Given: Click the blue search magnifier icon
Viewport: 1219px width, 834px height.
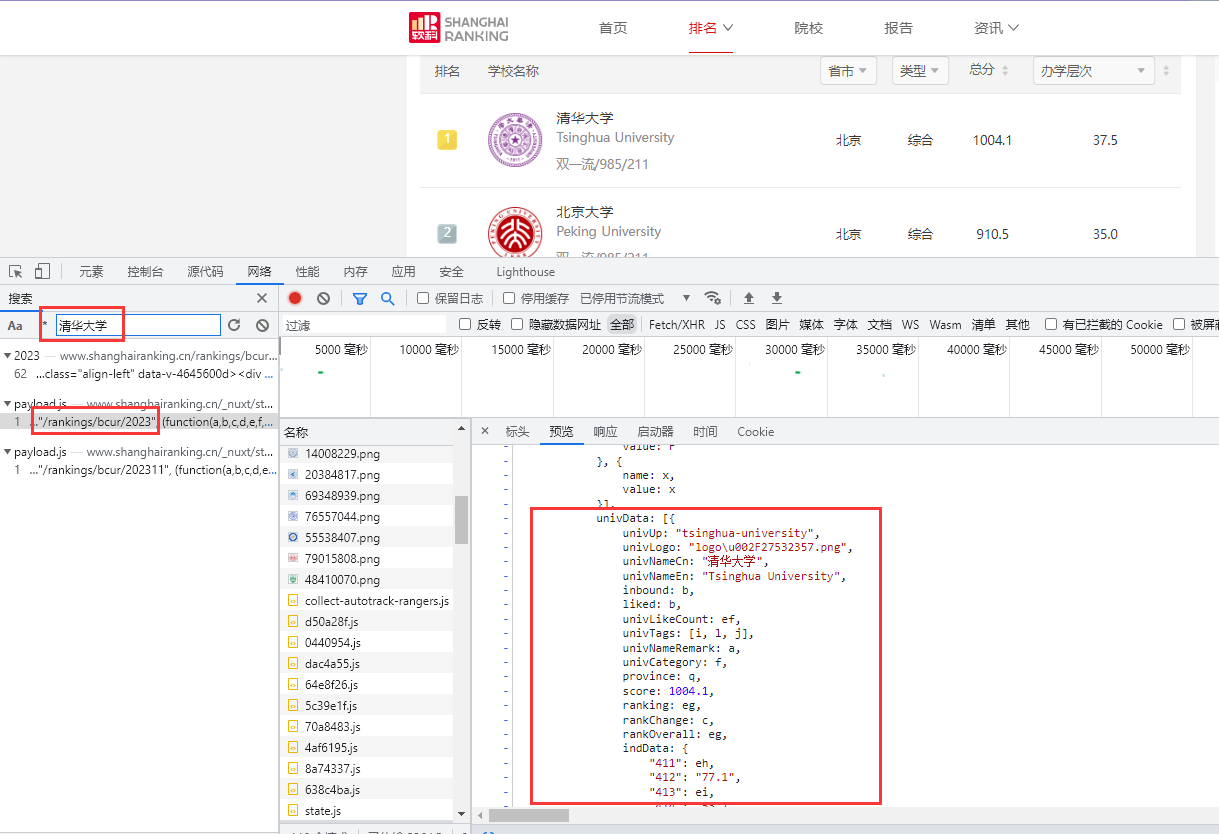Looking at the screenshot, I should click(387, 298).
